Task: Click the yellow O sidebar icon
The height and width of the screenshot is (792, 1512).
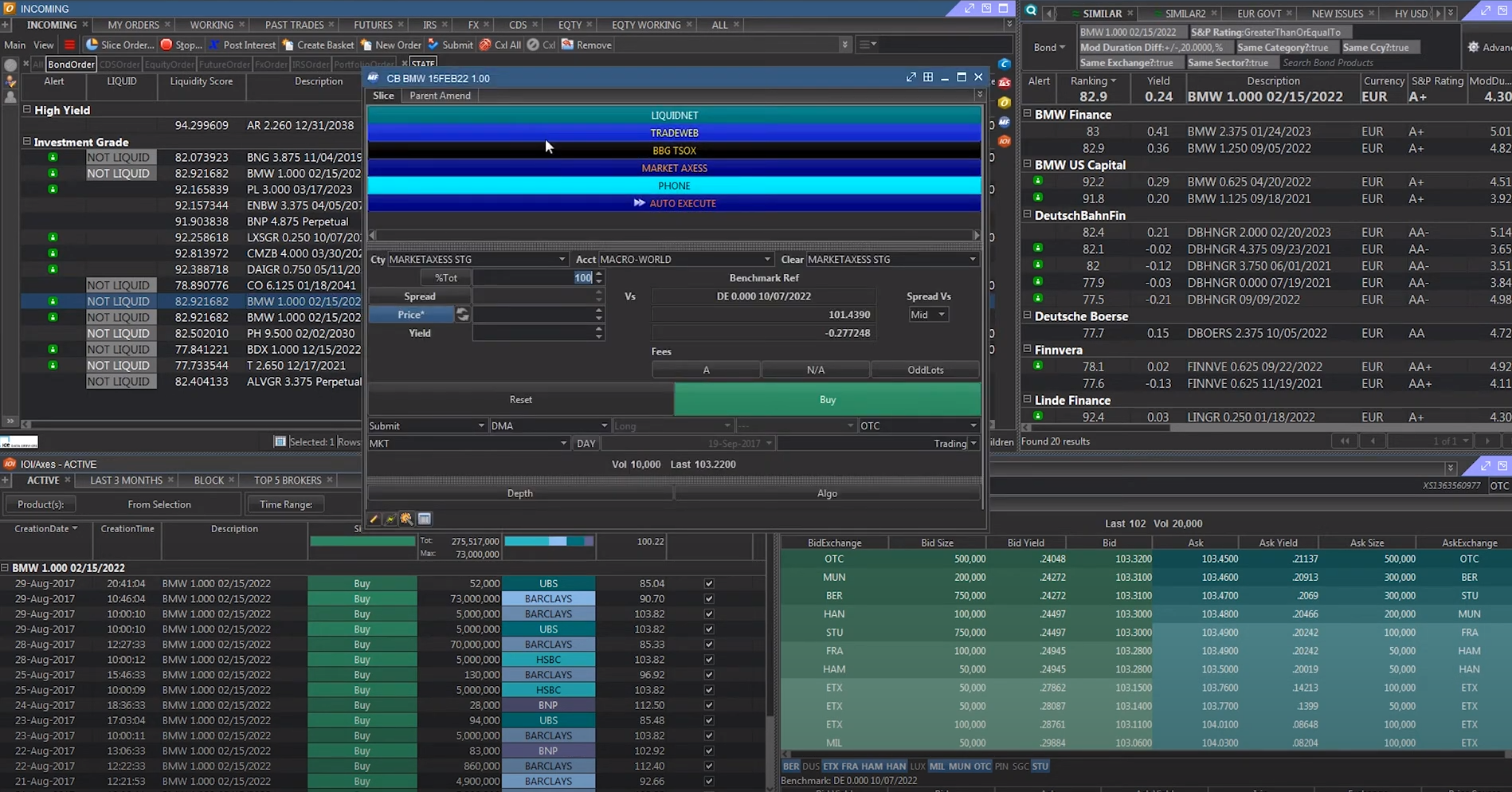Action: [x=1005, y=102]
